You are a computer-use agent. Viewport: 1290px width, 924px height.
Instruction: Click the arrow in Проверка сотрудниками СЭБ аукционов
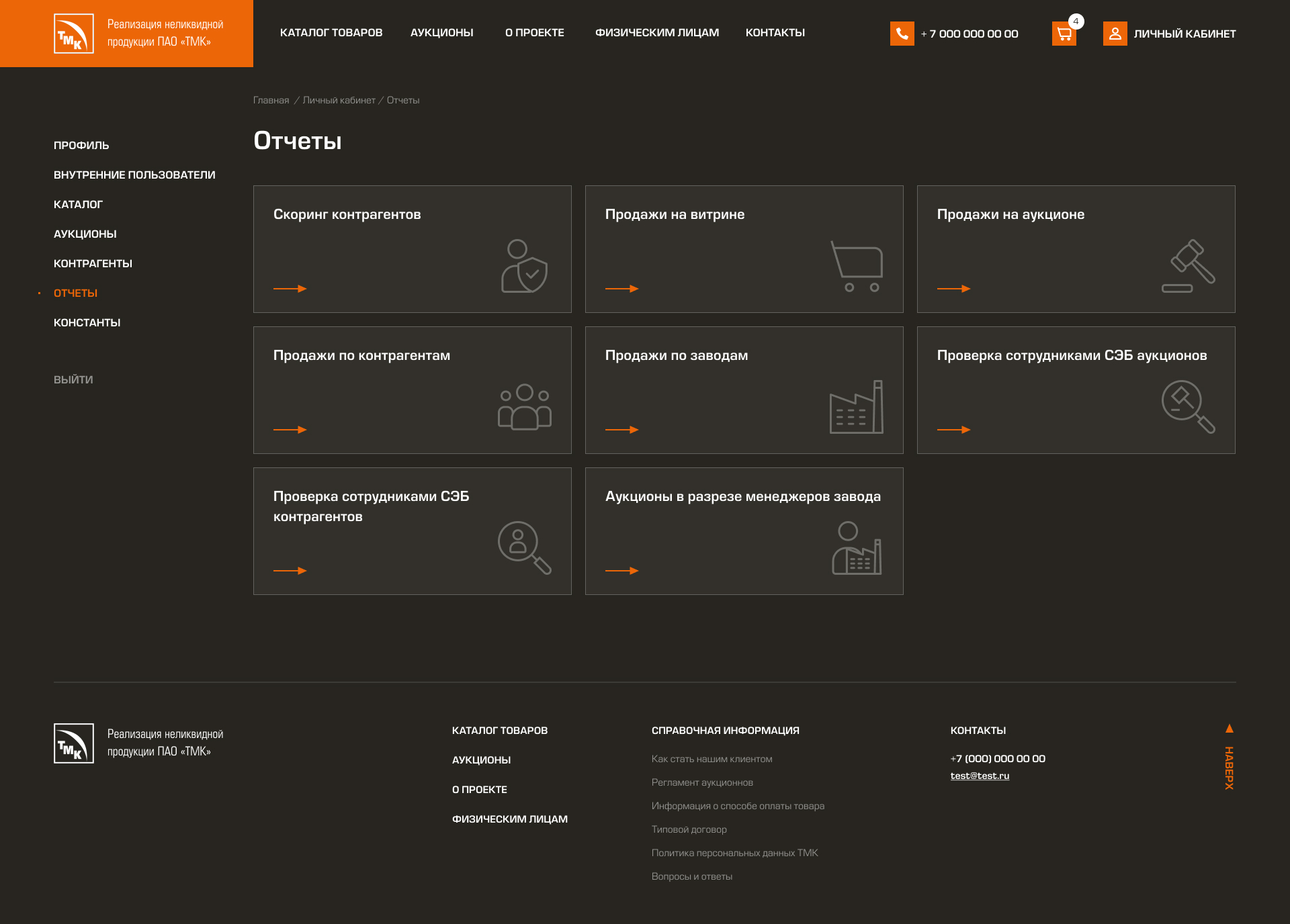pyautogui.click(x=953, y=430)
